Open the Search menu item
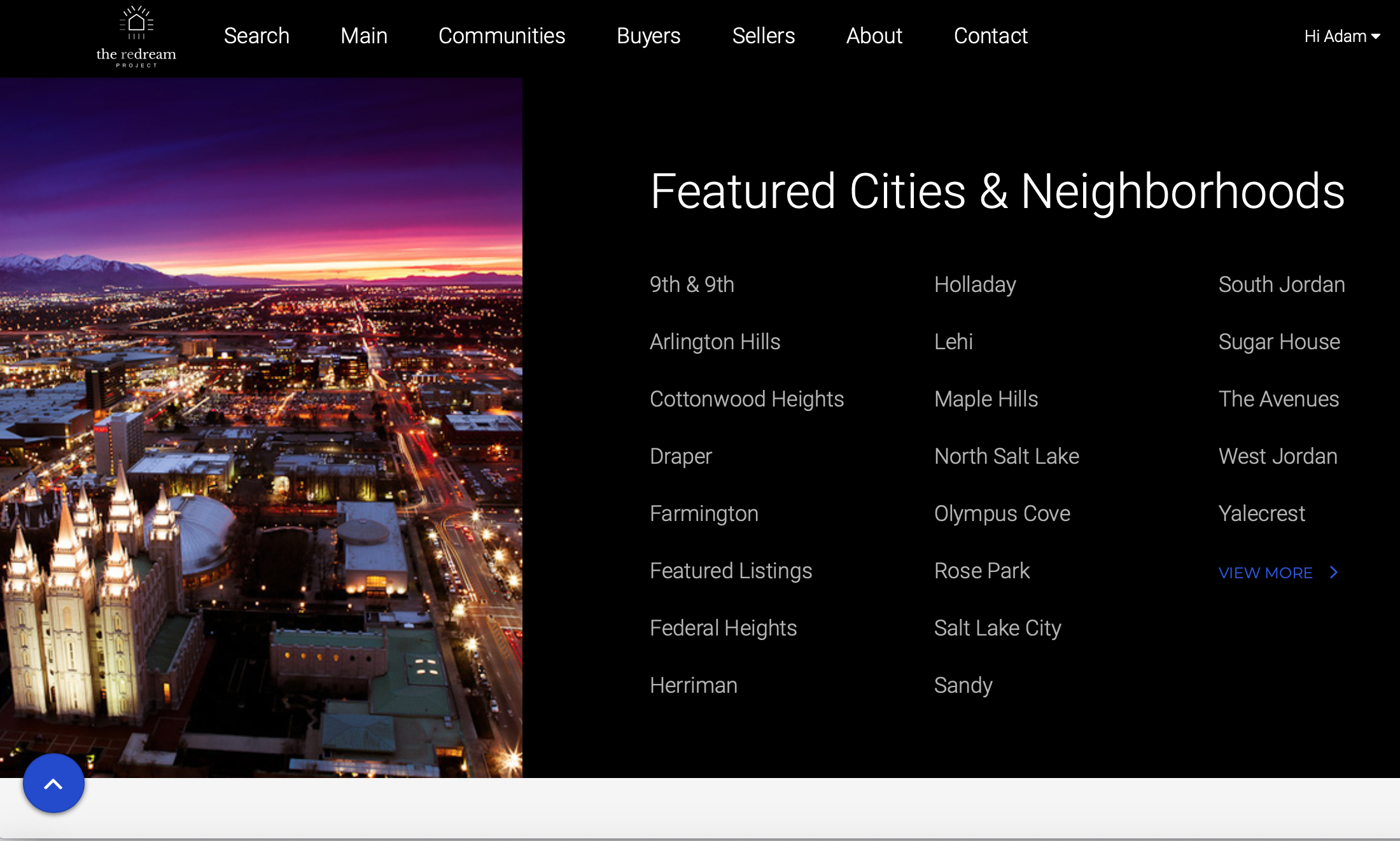 click(x=256, y=36)
